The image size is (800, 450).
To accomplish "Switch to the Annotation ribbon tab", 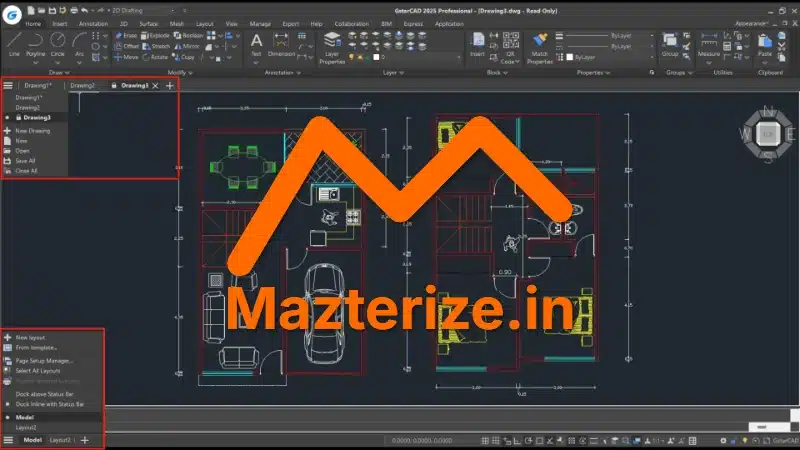I will [93, 23].
